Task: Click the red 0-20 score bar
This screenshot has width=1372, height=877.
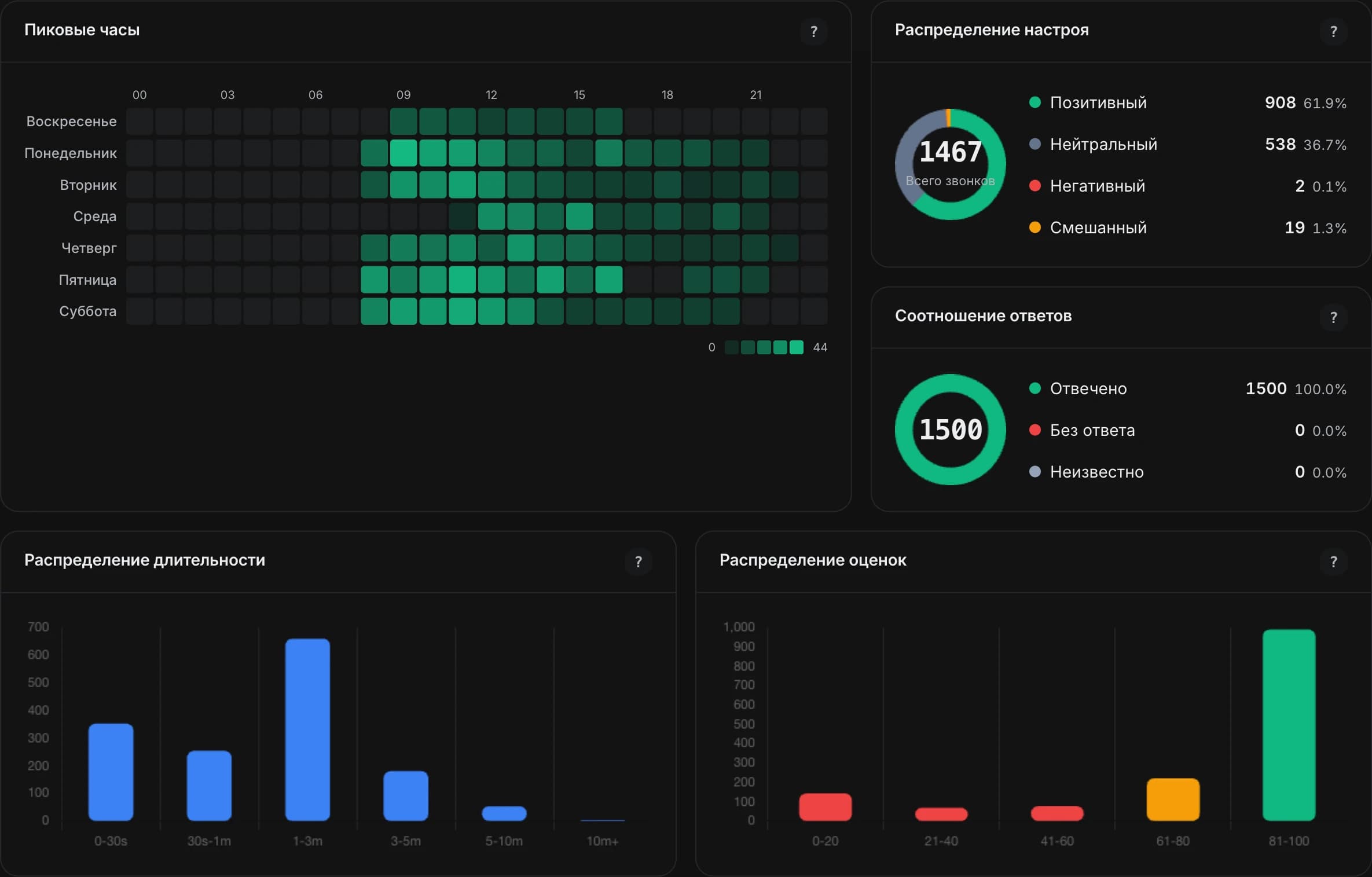Action: [825, 807]
